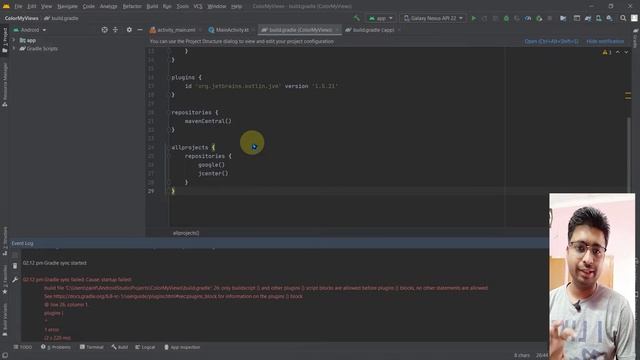
Task: Click the green Debug app bug icon
Action: pyautogui.click(x=506, y=18)
